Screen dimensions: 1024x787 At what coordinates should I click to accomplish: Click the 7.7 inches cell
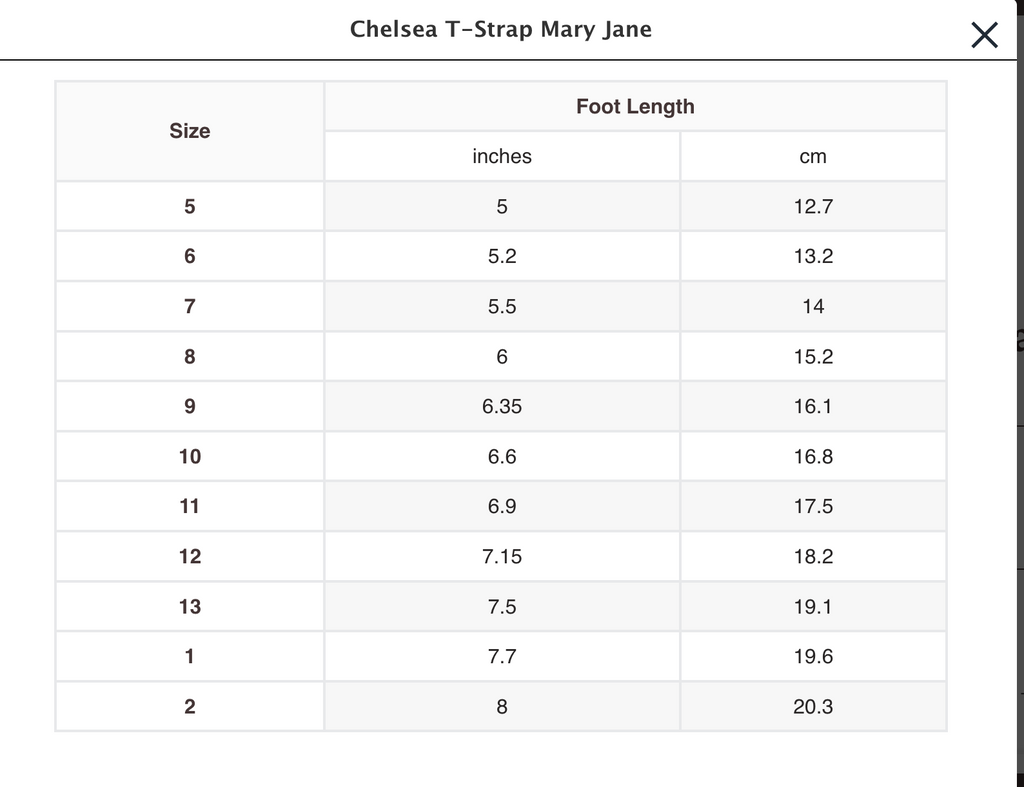click(x=502, y=657)
